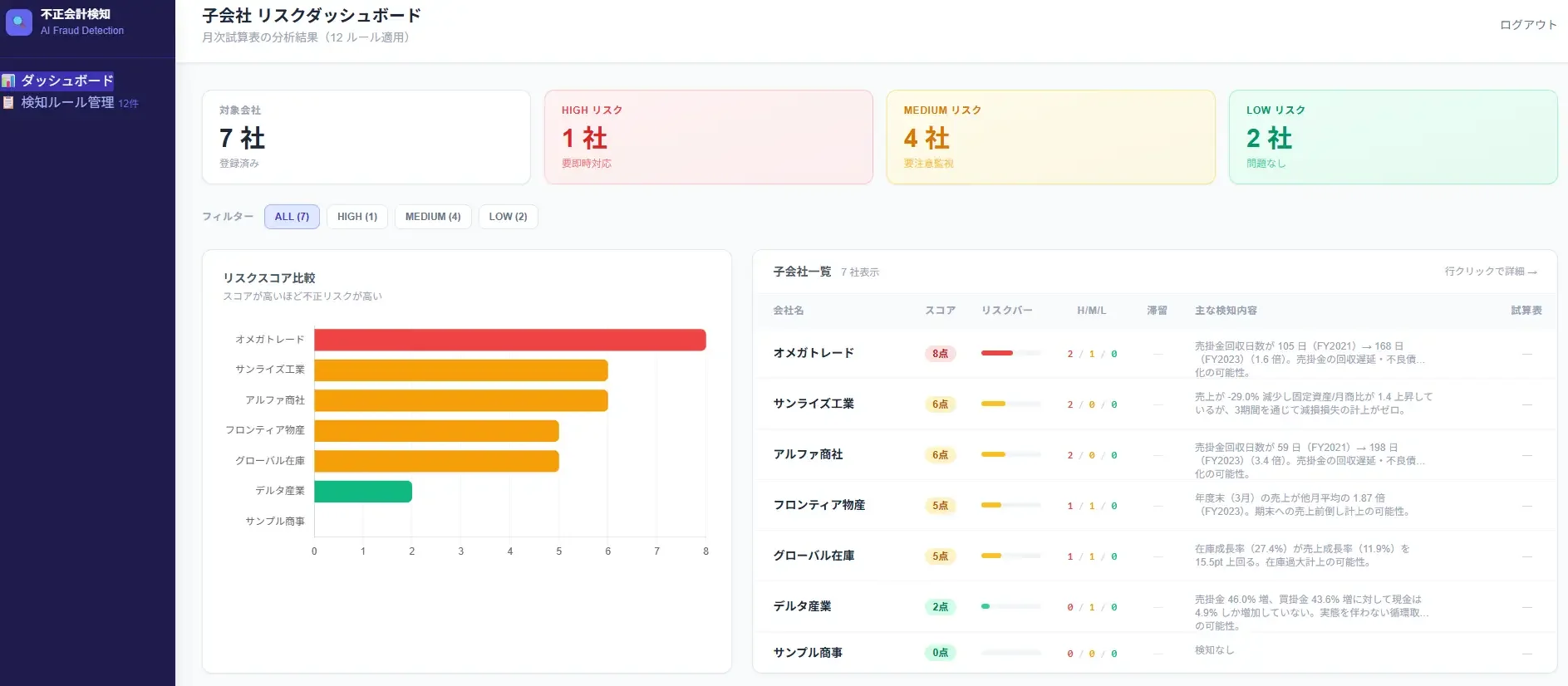Select the MEDIUM (4) filter
The image size is (1568, 686).
click(433, 217)
